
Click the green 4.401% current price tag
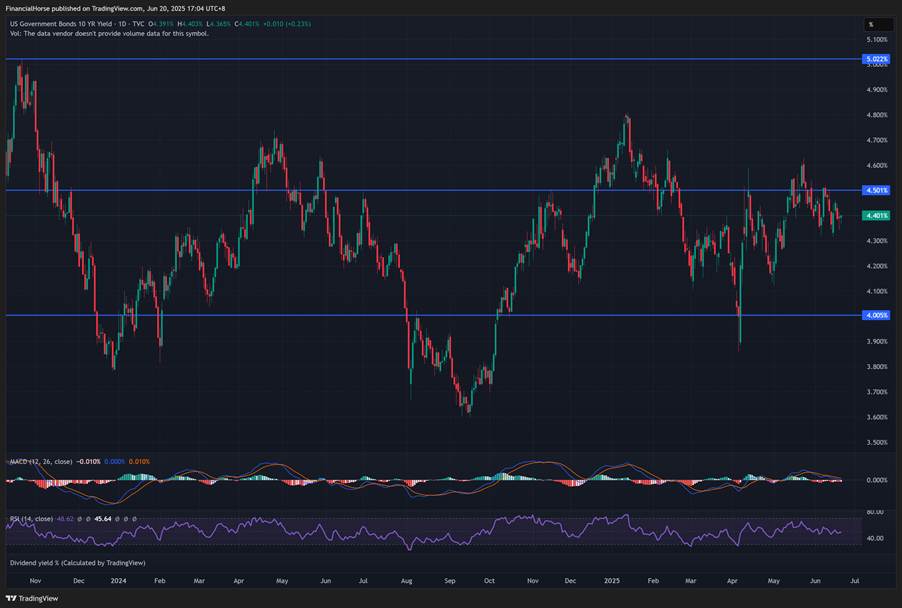[x=876, y=216]
